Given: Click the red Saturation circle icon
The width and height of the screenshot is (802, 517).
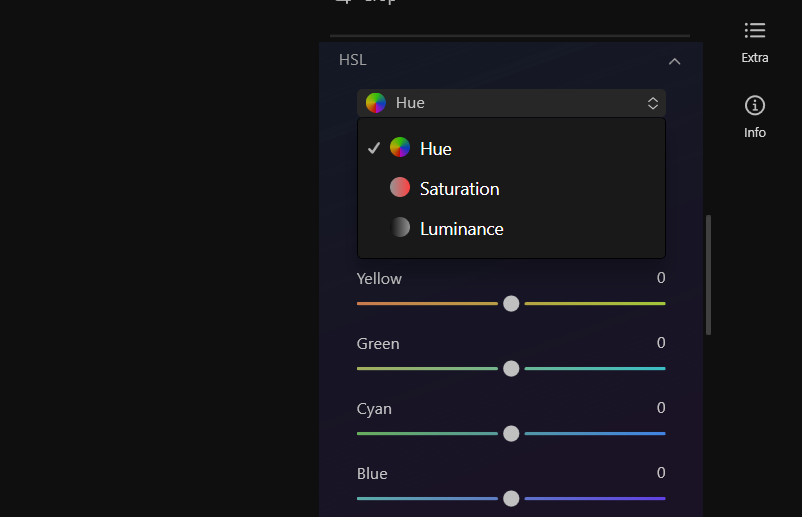Looking at the screenshot, I should [x=400, y=187].
